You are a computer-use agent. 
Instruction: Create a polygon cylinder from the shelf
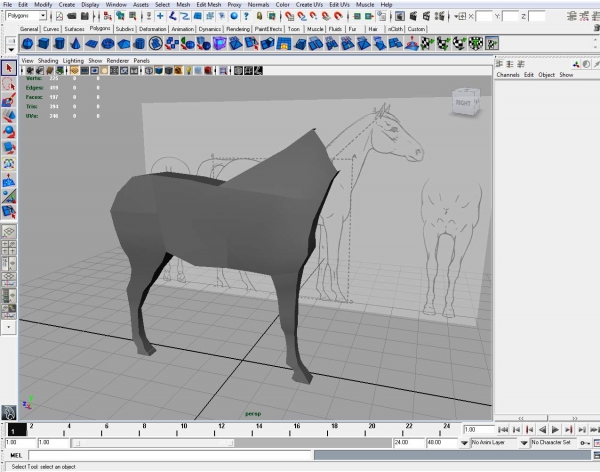click(x=59, y=44)
